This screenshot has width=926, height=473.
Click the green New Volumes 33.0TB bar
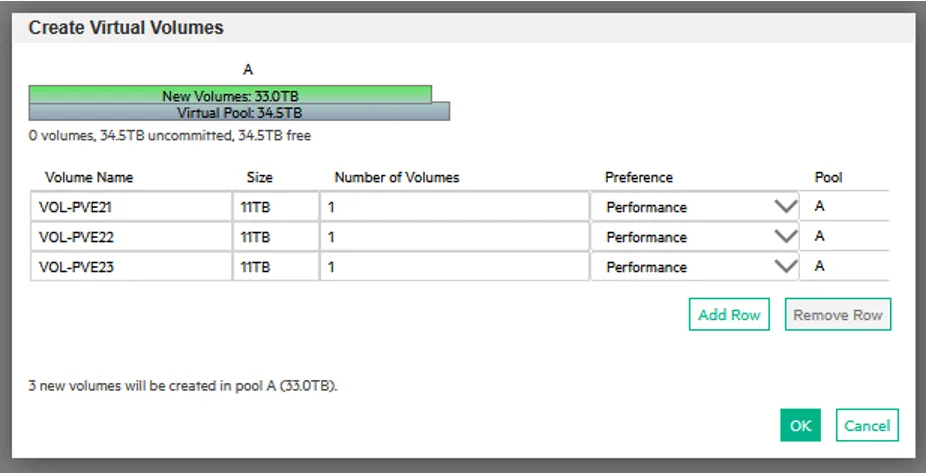point(230,95)
